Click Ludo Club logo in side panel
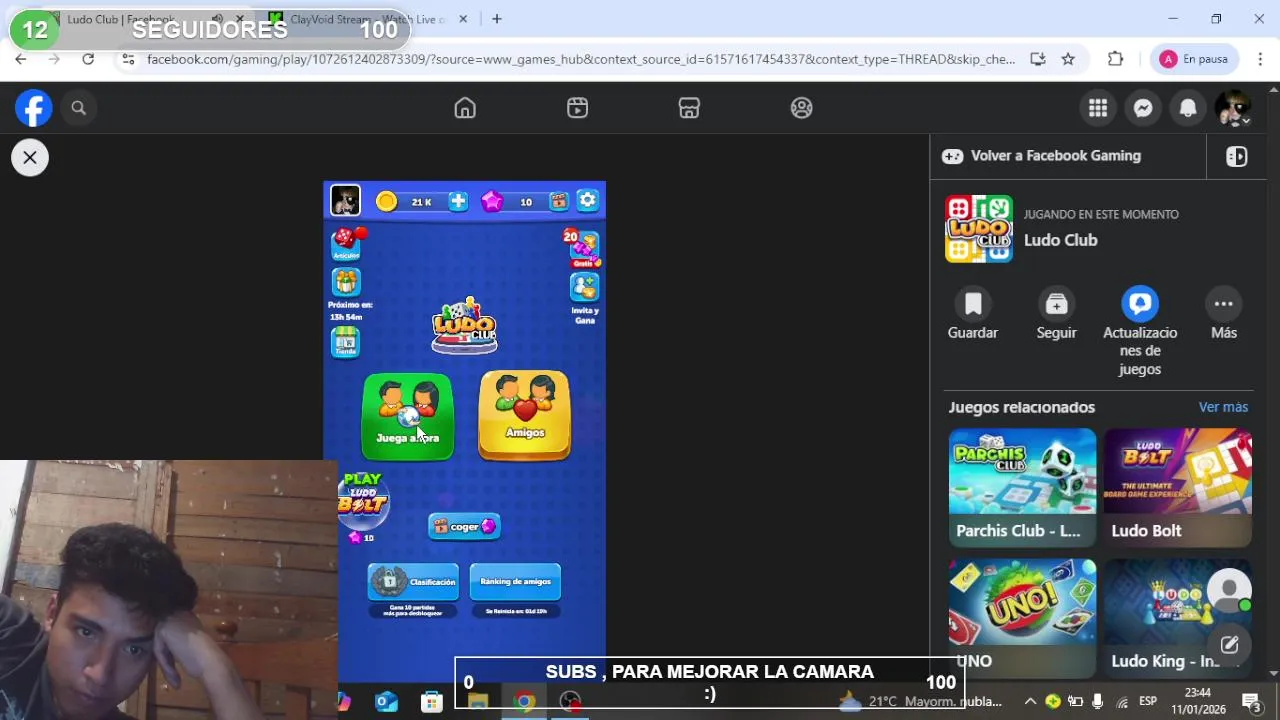The image size is (1280, 720). pyautogui.click(x=979, y=229)
